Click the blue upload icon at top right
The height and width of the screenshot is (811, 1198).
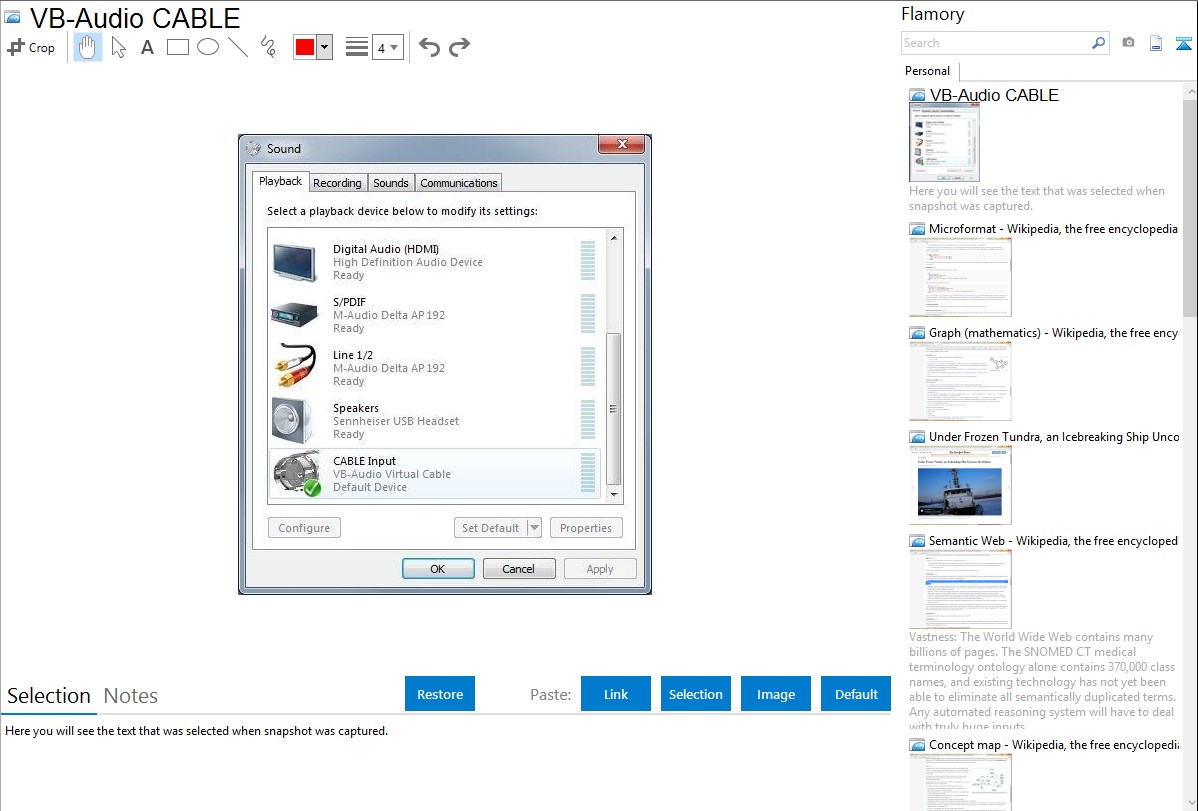pos(1183,43)
